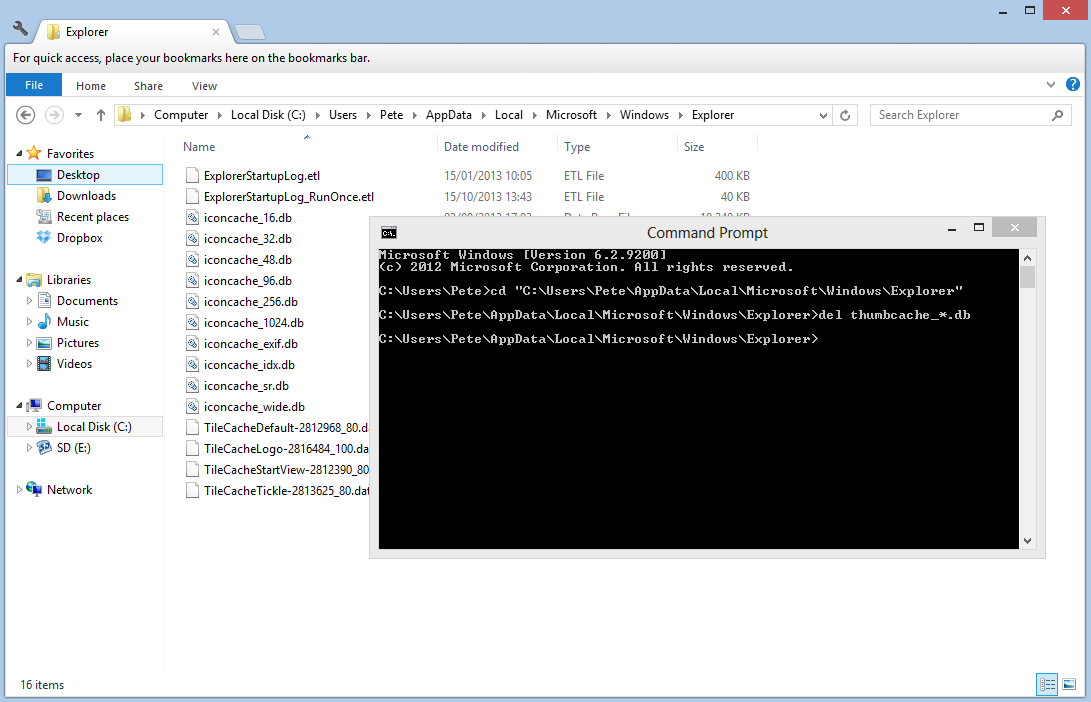
Task: Close the Explorer browser tab
Action: [x=216, y=32]
